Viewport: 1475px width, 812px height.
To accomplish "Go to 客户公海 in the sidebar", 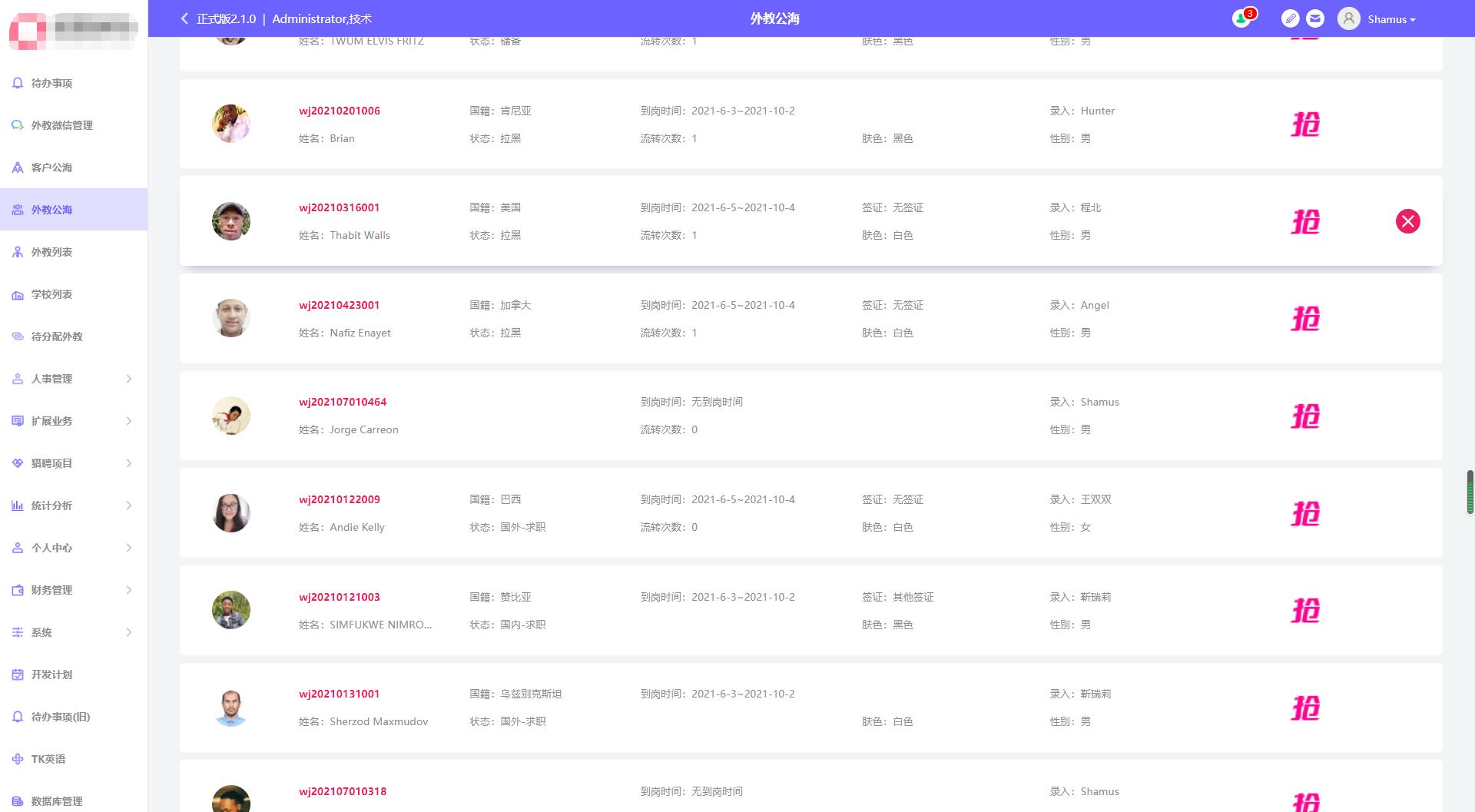I will (51, 167).
